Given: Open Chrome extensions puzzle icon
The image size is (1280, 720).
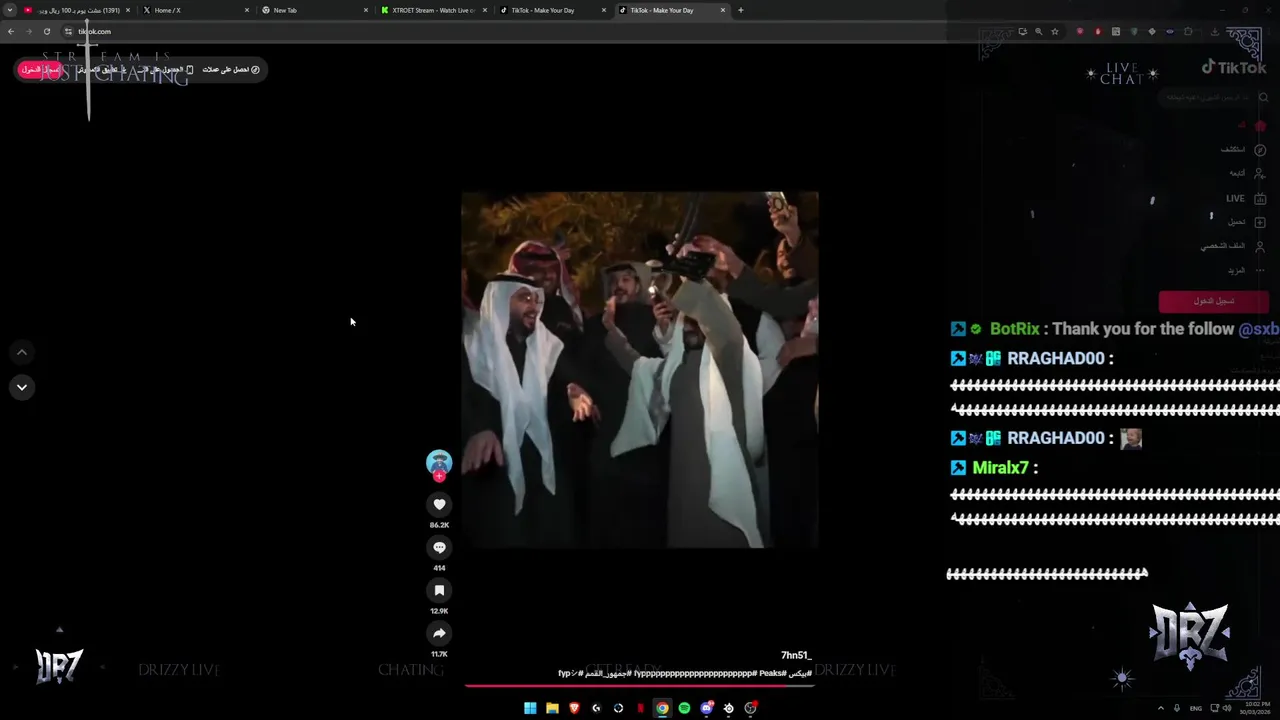Looking at the screenshot, I should pos(1188,31).
